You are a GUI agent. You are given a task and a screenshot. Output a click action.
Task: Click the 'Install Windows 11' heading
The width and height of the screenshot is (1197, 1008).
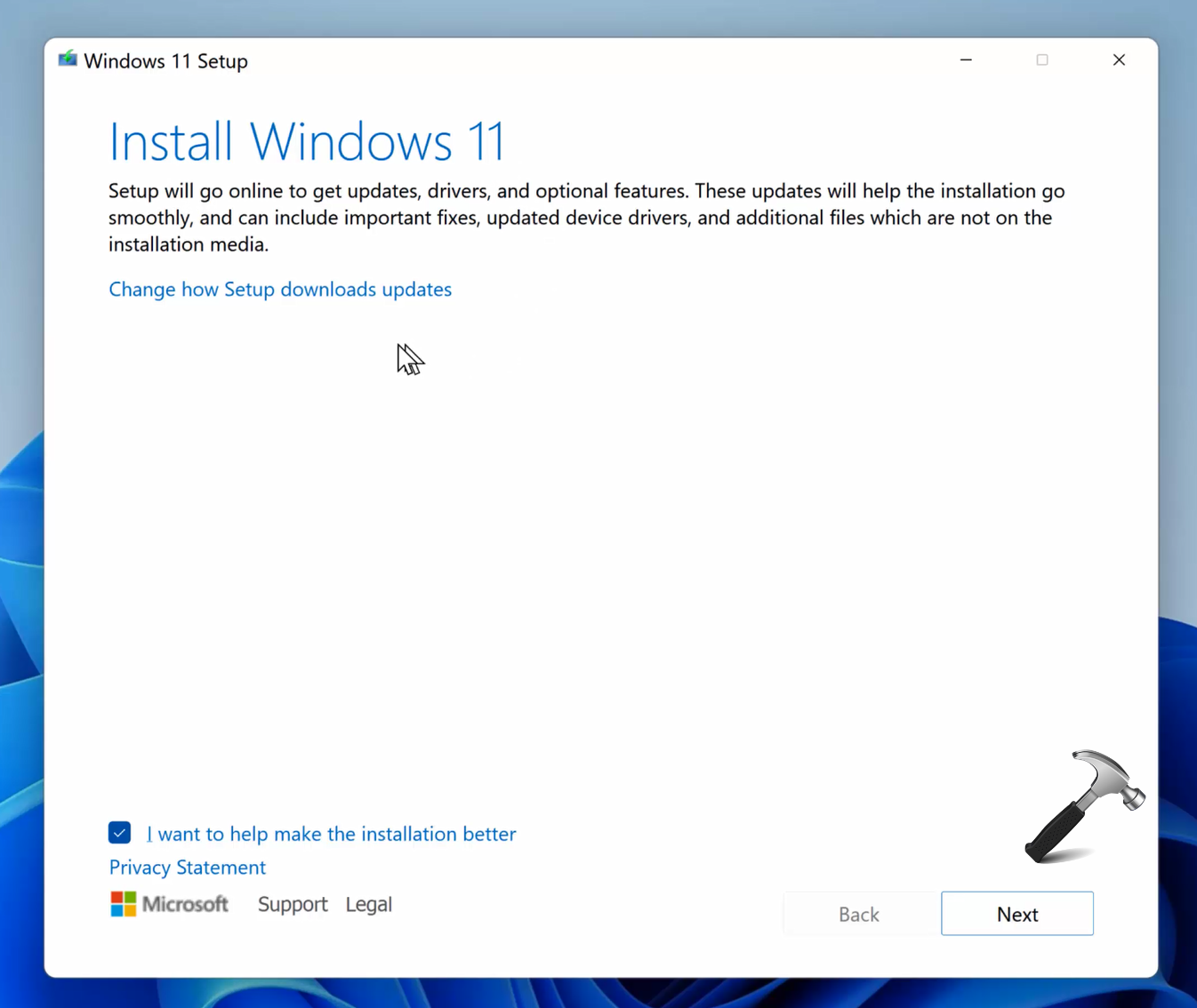(307, 141)
